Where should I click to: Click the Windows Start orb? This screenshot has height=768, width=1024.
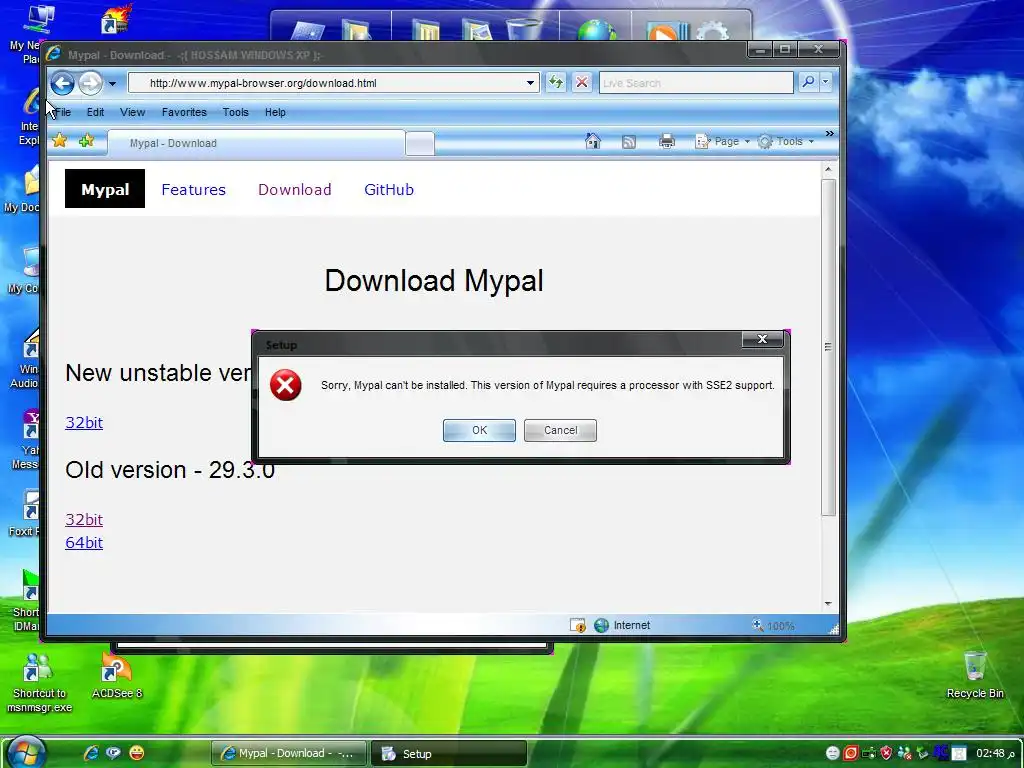tap(27, 752)
